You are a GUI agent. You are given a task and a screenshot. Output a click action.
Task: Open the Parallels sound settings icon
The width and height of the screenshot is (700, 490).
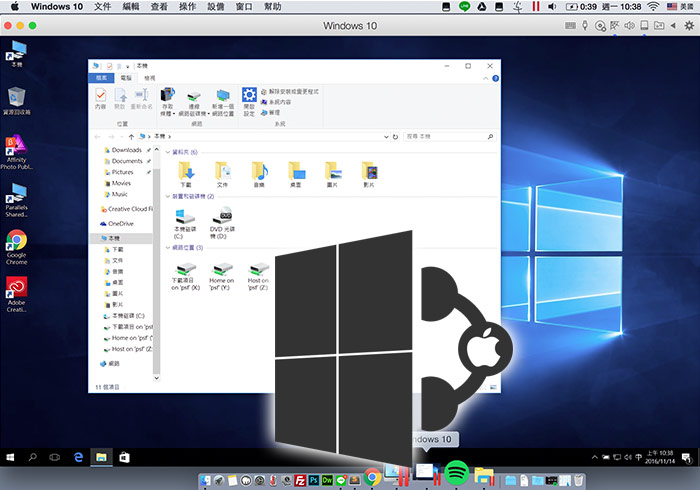point(629,26)
